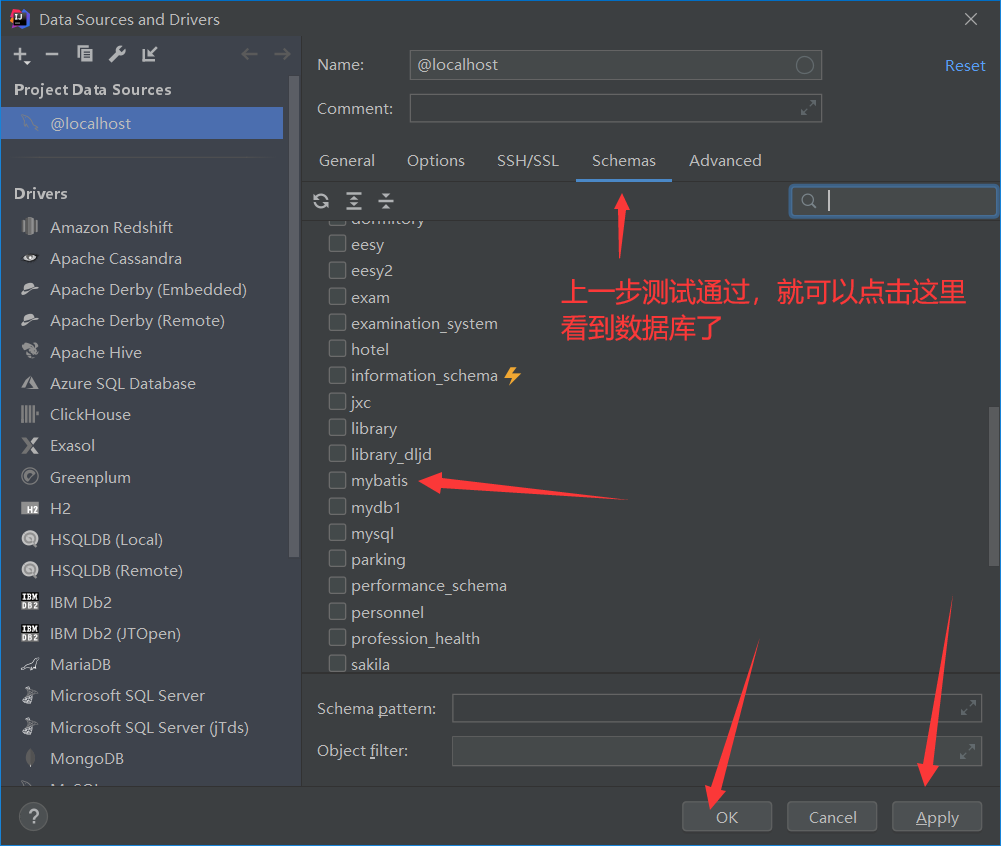Click the Reset link
This screenshot has height=846, width=1001.
click(x=965, y=66)
